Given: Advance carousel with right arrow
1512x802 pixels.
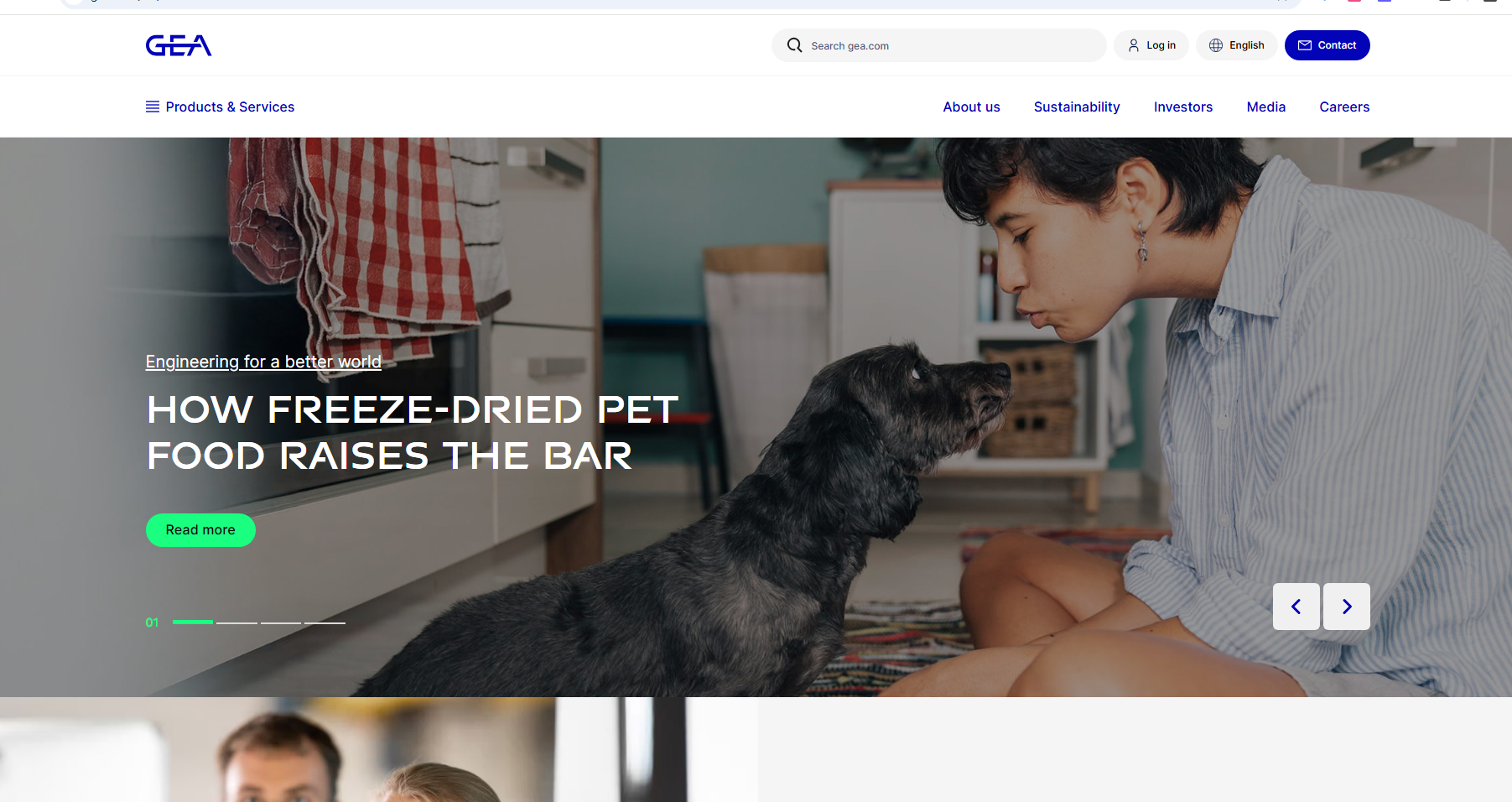Looking at the screenshot, I should click(x=1346, y=607).
